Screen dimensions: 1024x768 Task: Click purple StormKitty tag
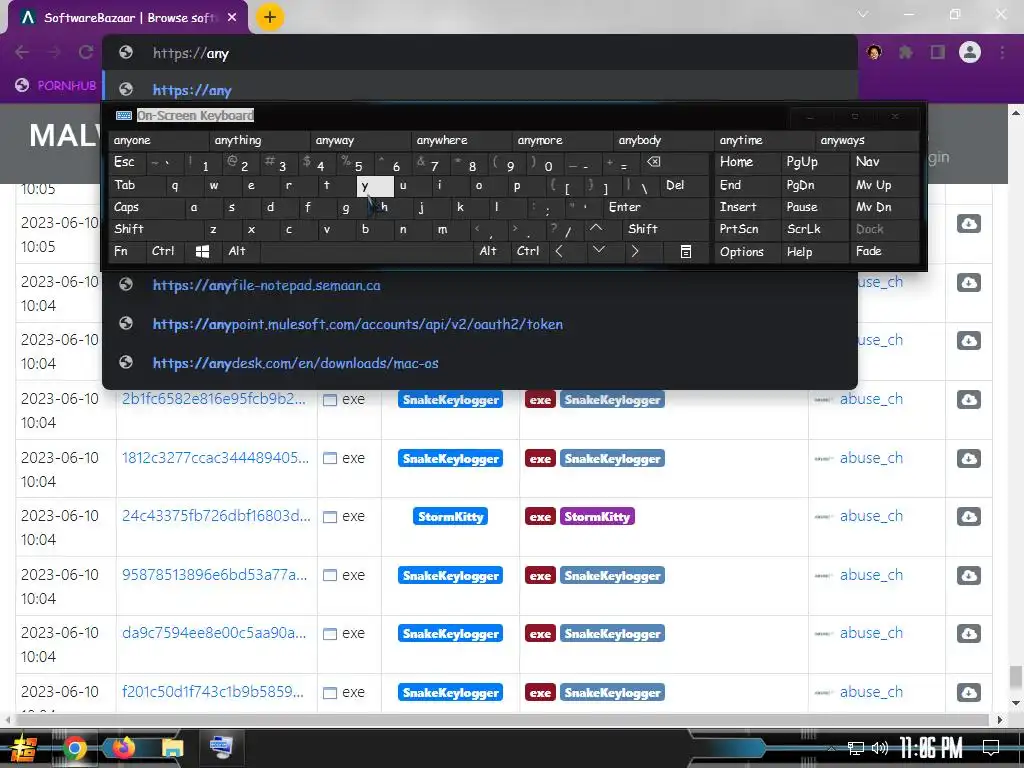click(597, 517)
